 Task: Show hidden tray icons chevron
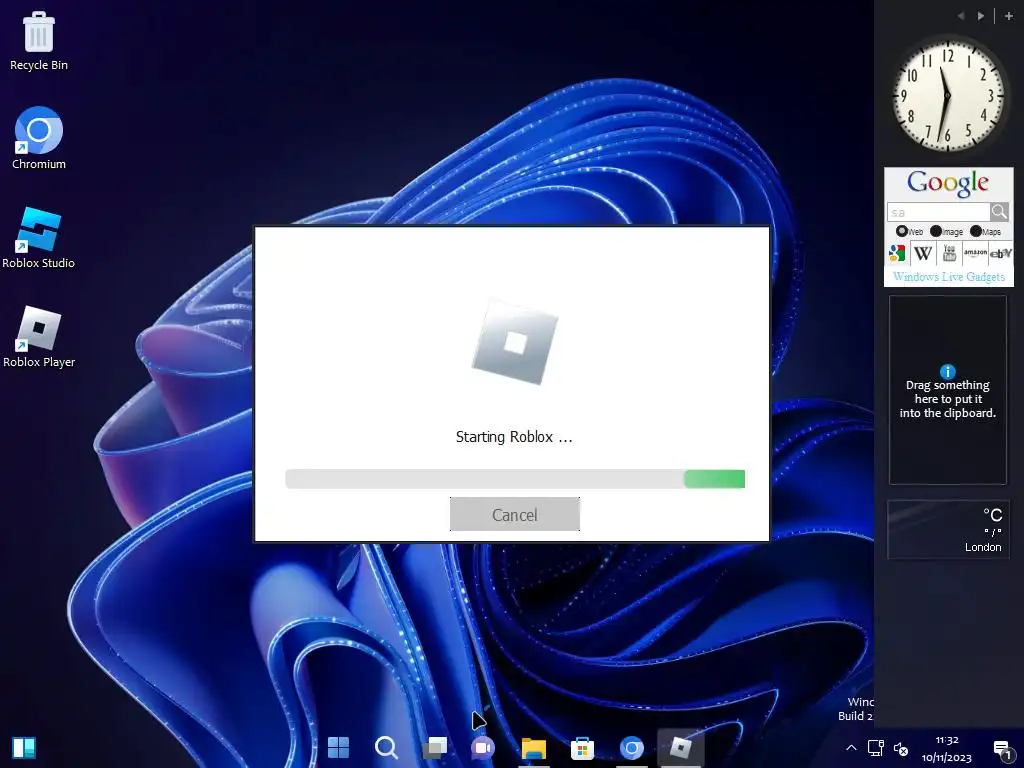(x=851, y=748)
